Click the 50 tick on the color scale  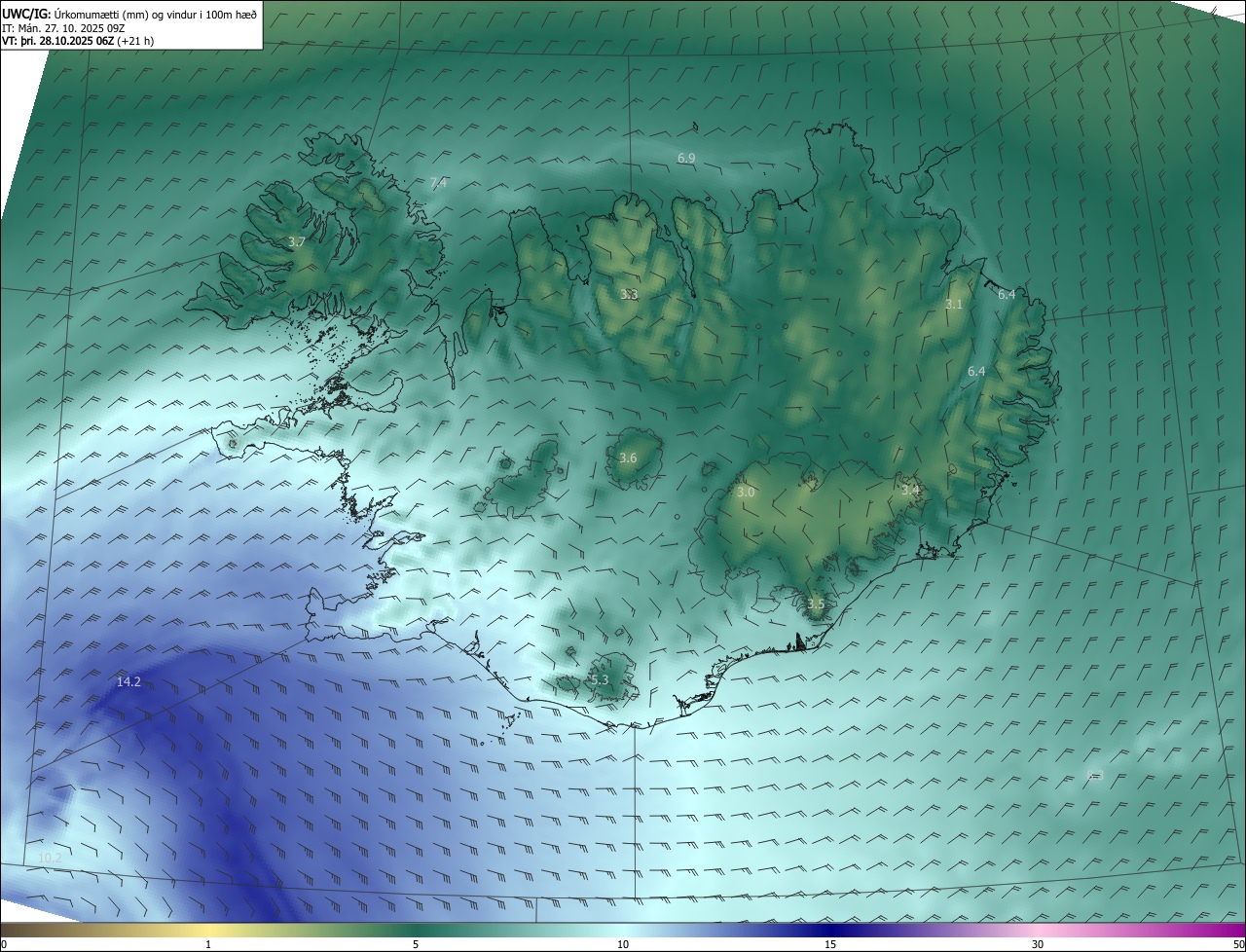click(x=1238, y=944)
